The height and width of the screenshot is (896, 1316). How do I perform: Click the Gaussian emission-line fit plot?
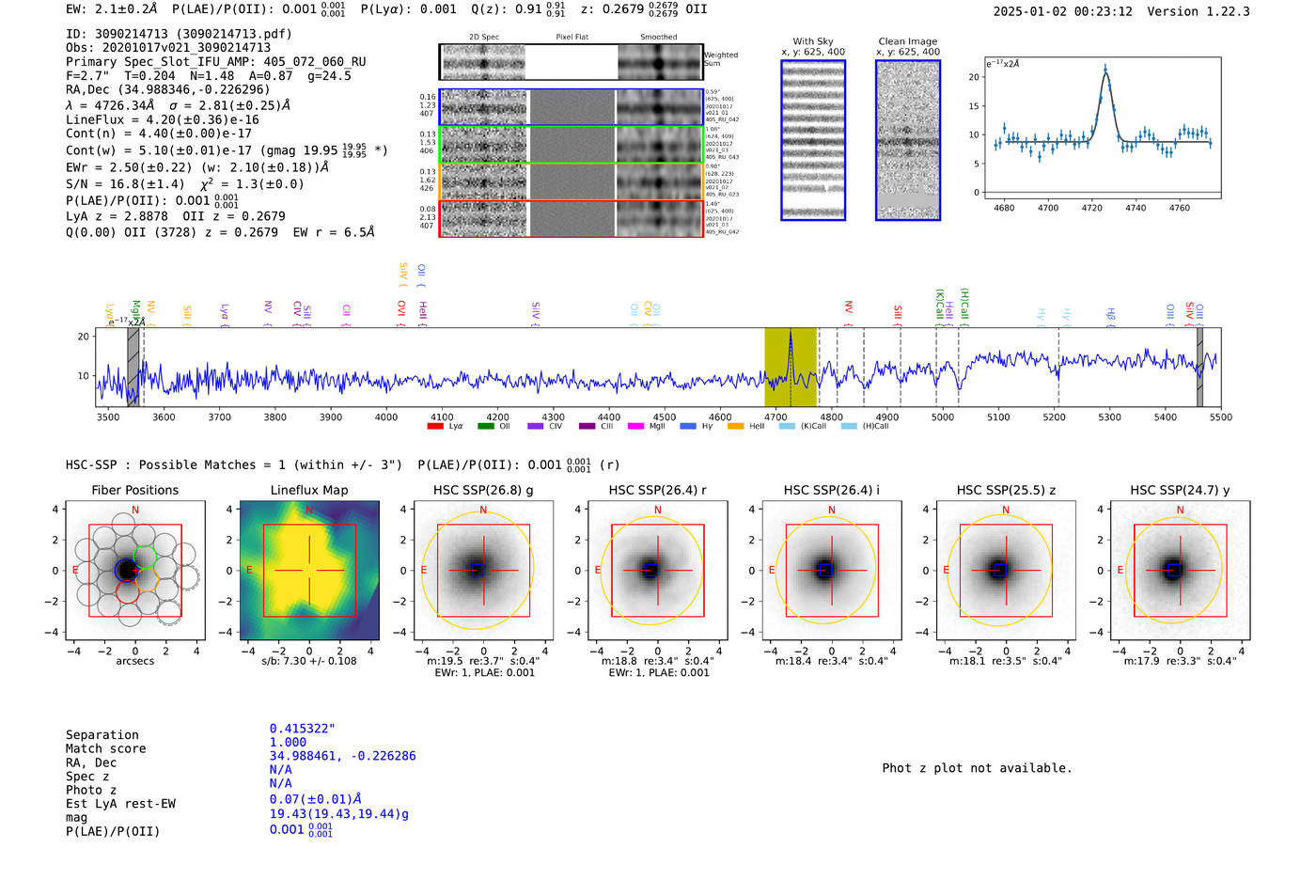tap(1102, 128)
